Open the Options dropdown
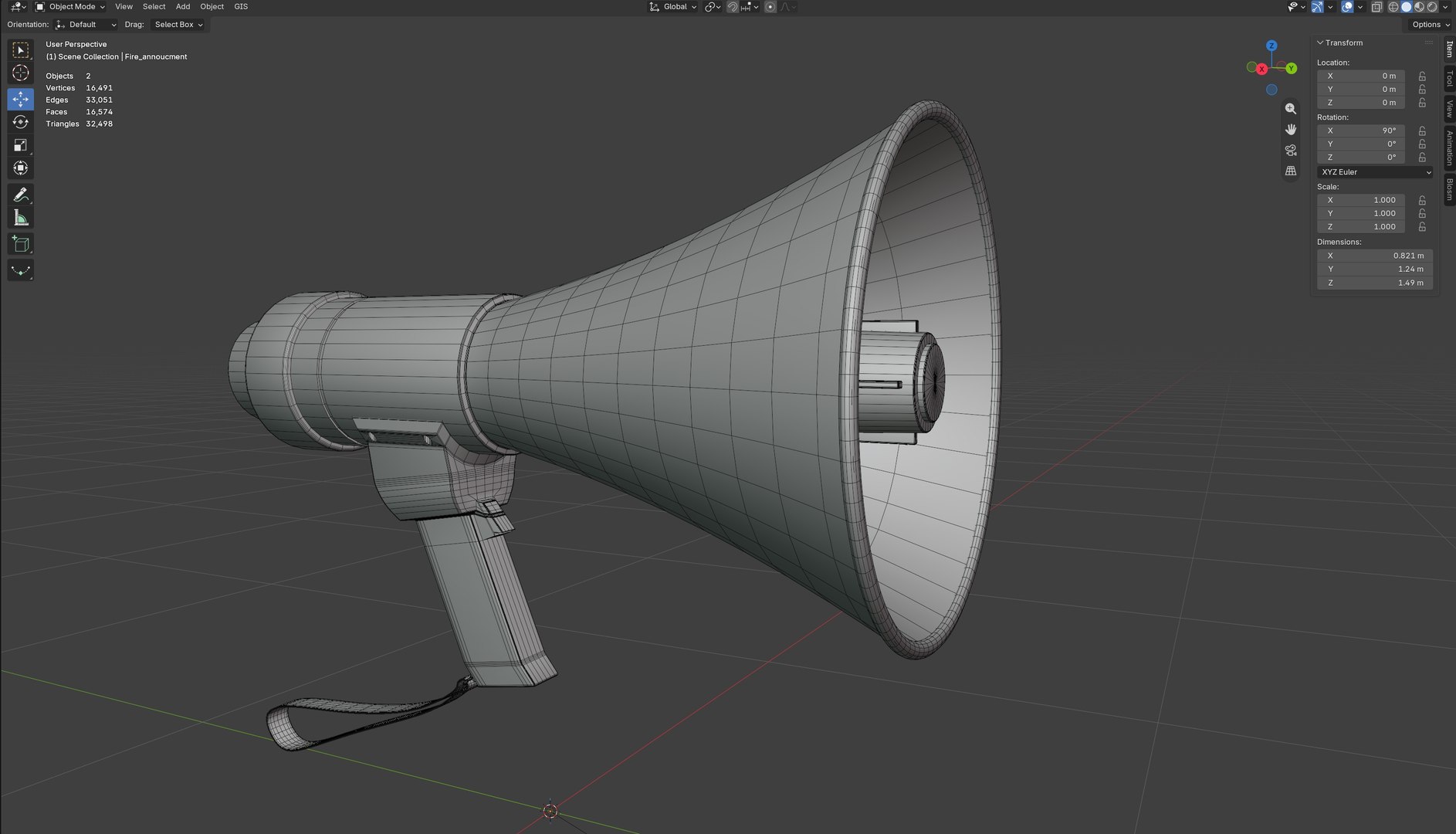 coord(1430,25)
